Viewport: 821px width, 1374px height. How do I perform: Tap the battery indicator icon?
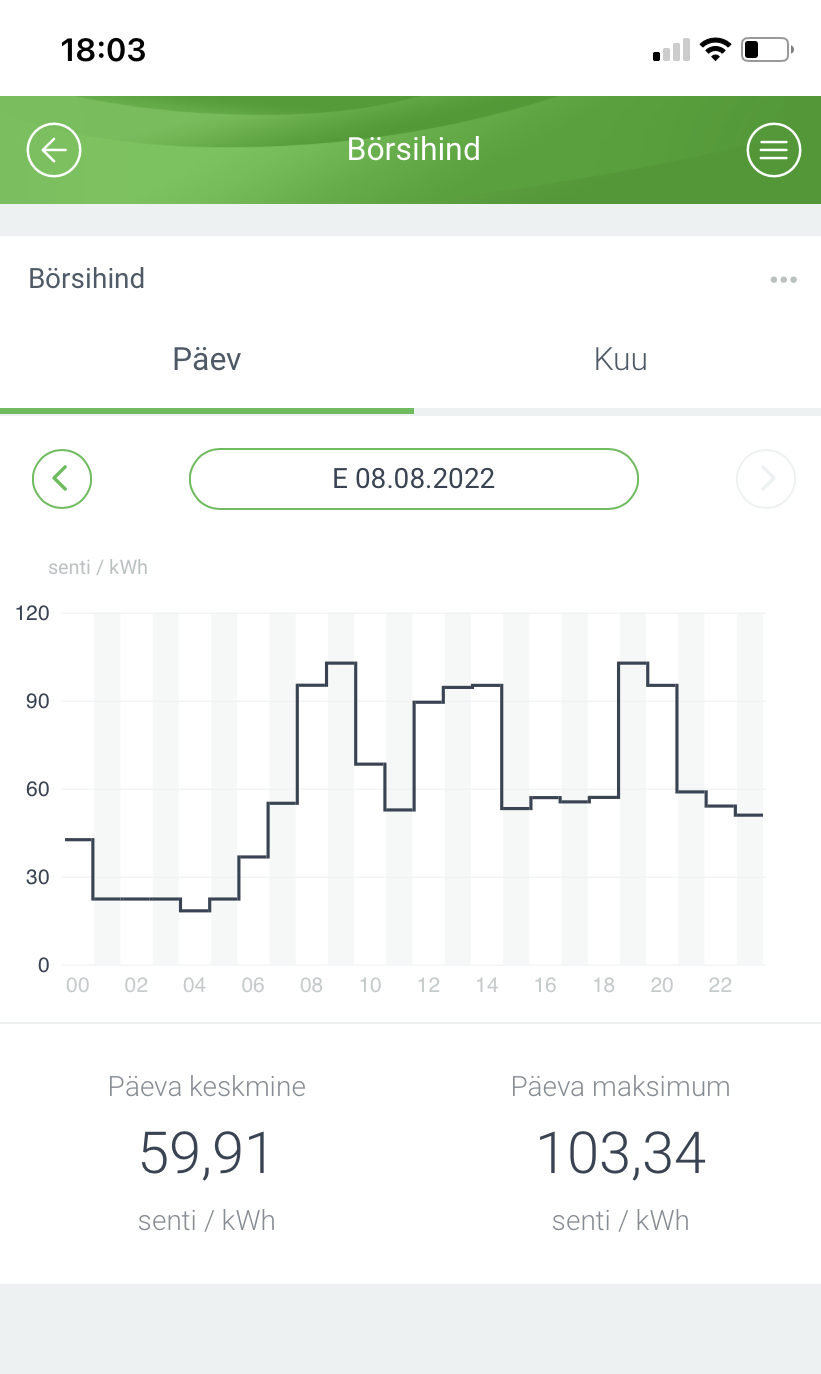point(767,49)
